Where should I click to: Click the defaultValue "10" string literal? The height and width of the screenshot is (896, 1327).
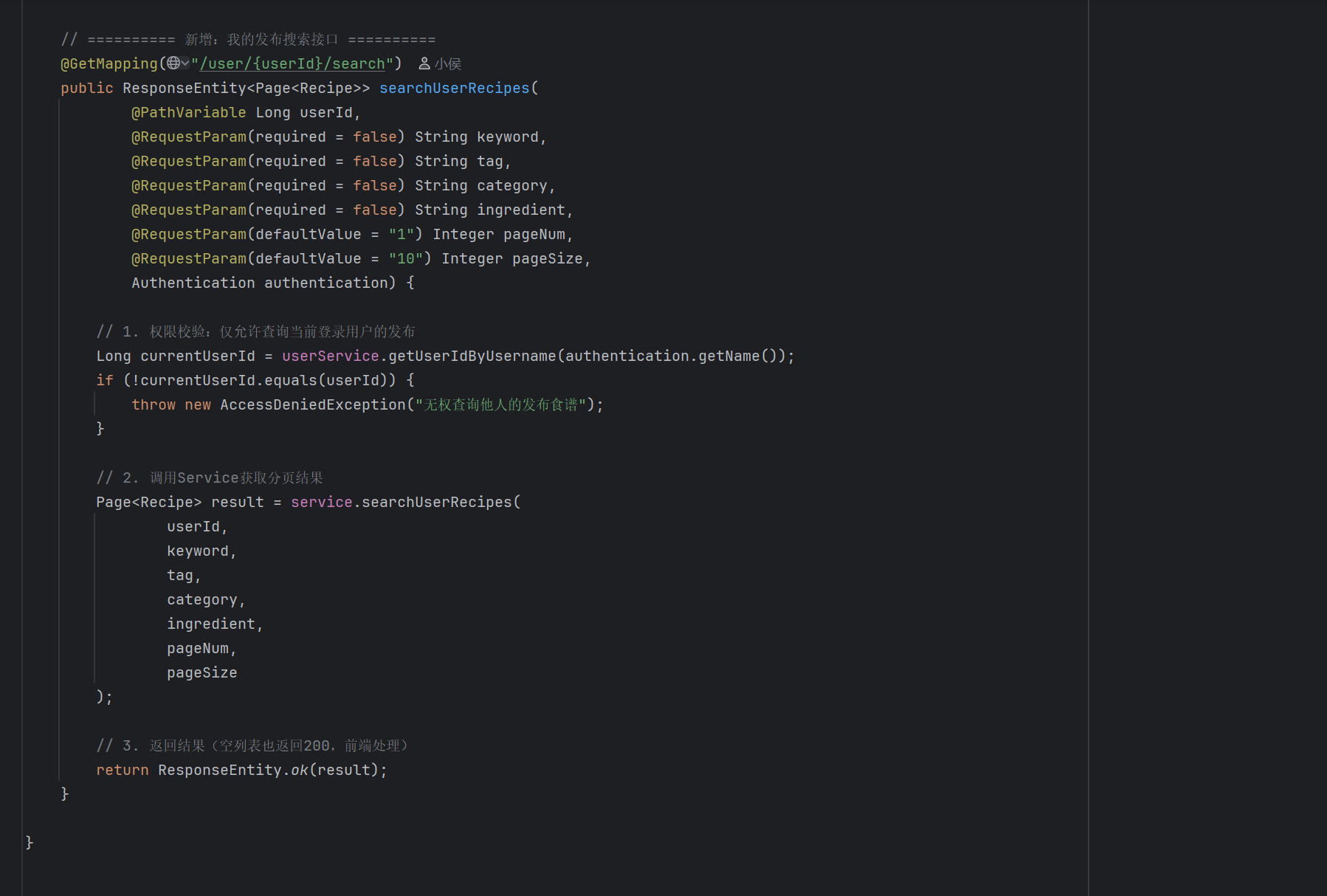406,259
